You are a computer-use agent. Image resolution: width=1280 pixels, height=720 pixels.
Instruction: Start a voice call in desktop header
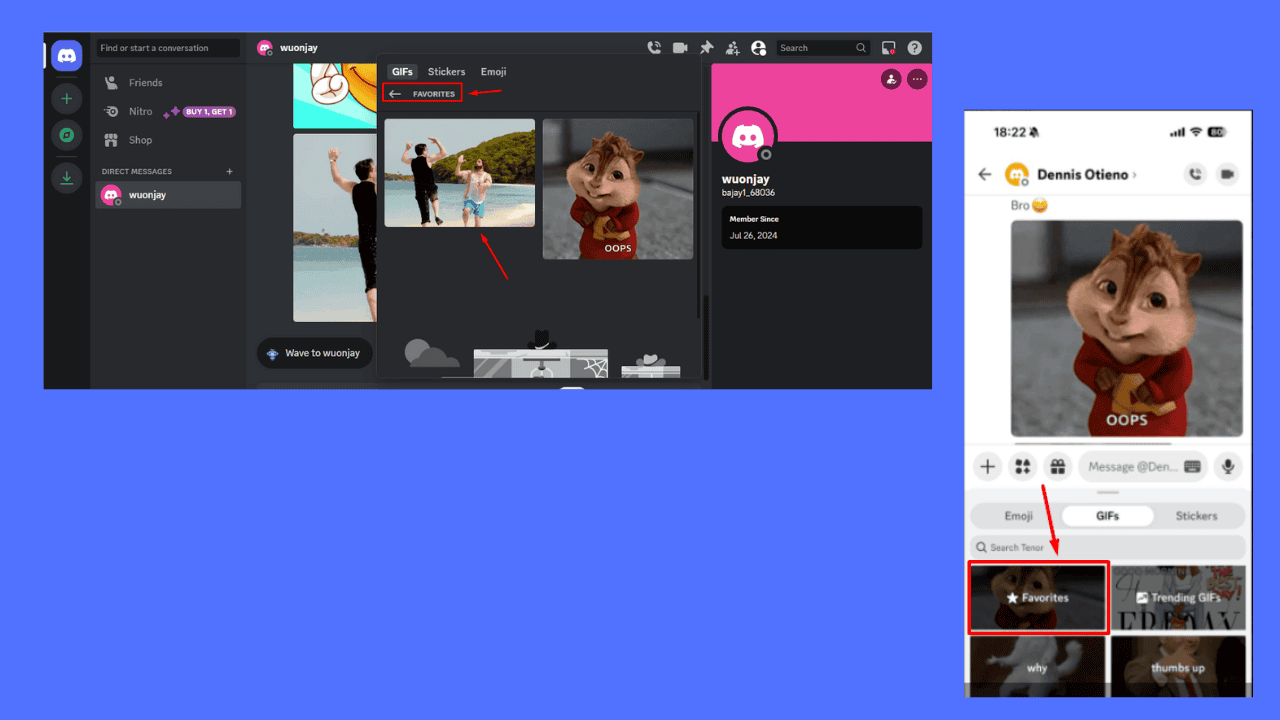point(654,48)
